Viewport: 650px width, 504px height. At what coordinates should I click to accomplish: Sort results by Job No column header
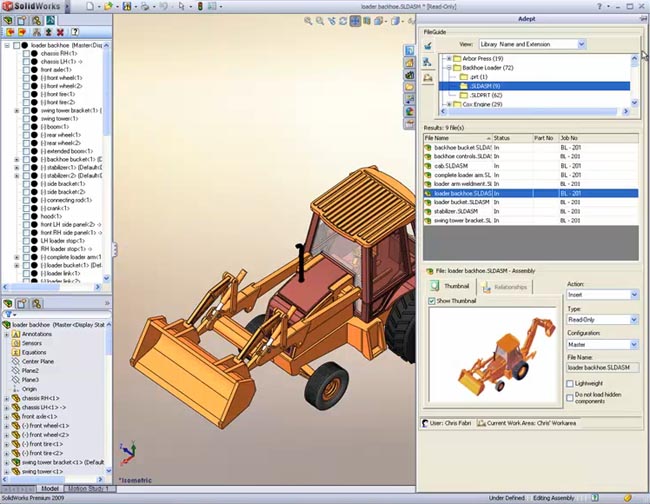click(x=598, y=138)
